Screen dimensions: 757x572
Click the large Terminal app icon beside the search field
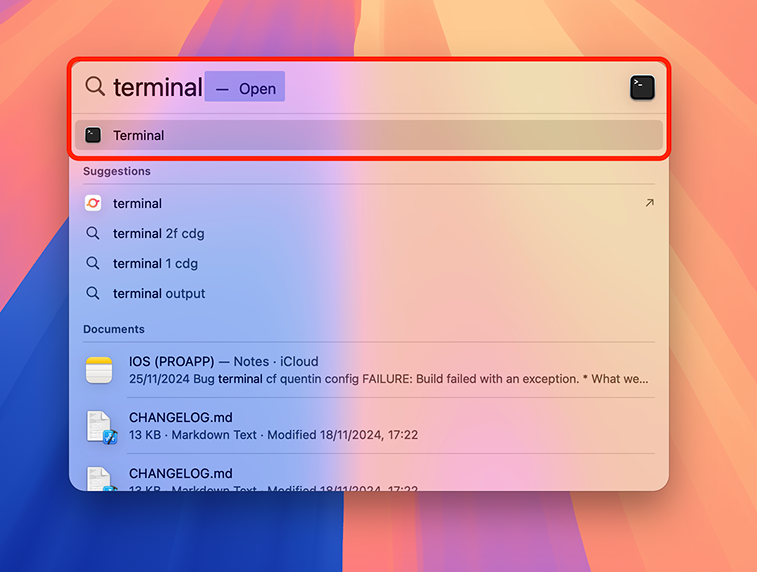click(x=642, y=87)
